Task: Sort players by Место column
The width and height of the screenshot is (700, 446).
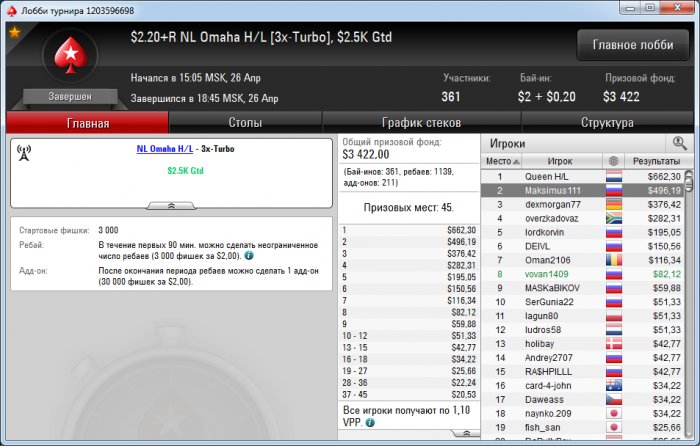Action: [501, 161]
